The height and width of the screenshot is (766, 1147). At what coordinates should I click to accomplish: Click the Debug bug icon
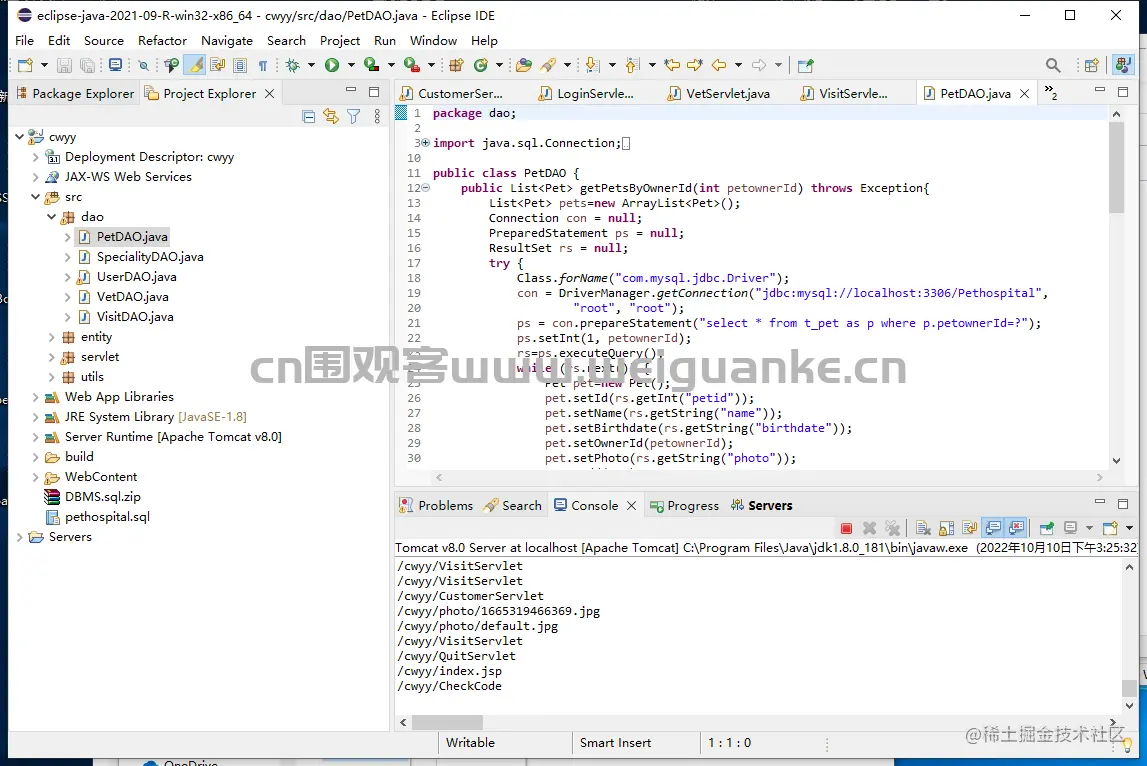[293, 66]
